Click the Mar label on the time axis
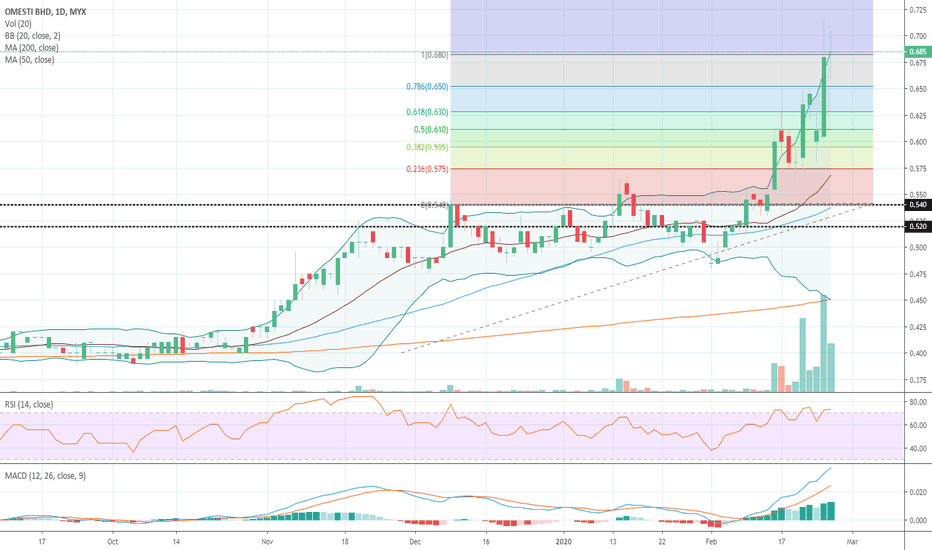 coord(852,542)
